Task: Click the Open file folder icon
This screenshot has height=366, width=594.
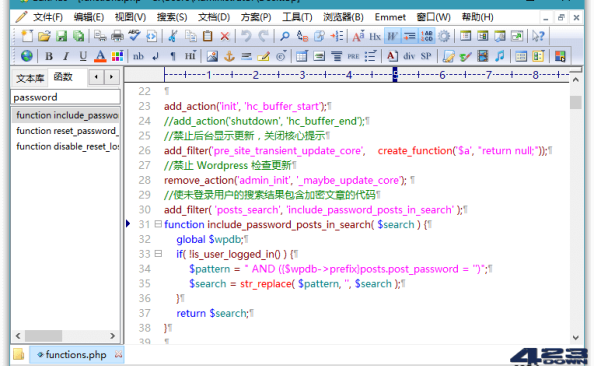Action: tap(44, 36)
